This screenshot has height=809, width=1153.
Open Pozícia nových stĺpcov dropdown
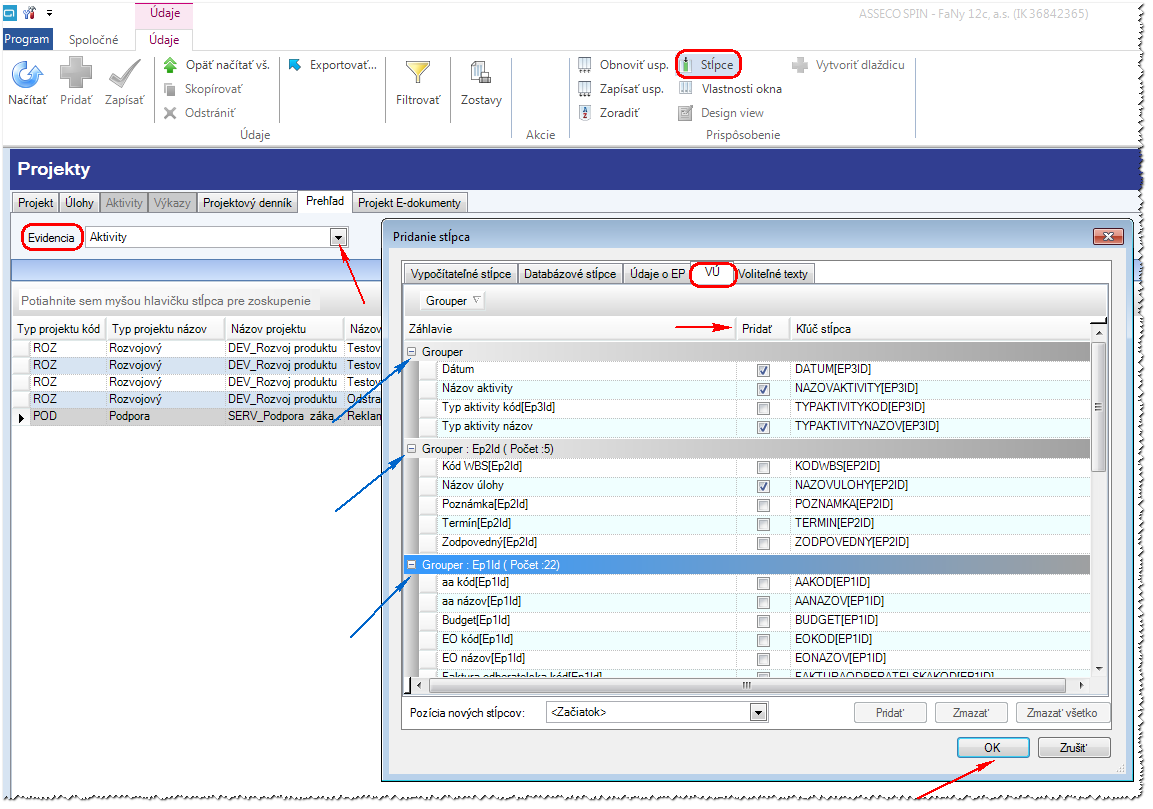coord(758,712)
